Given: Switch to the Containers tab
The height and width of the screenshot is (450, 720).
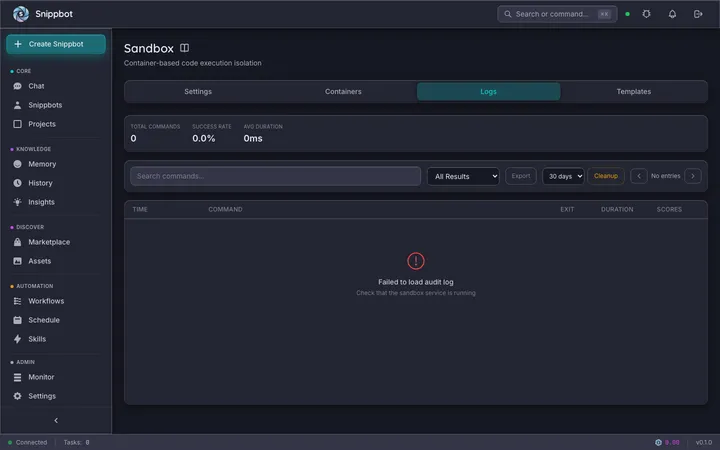Looking at the screenshot, I should point(343,91).
